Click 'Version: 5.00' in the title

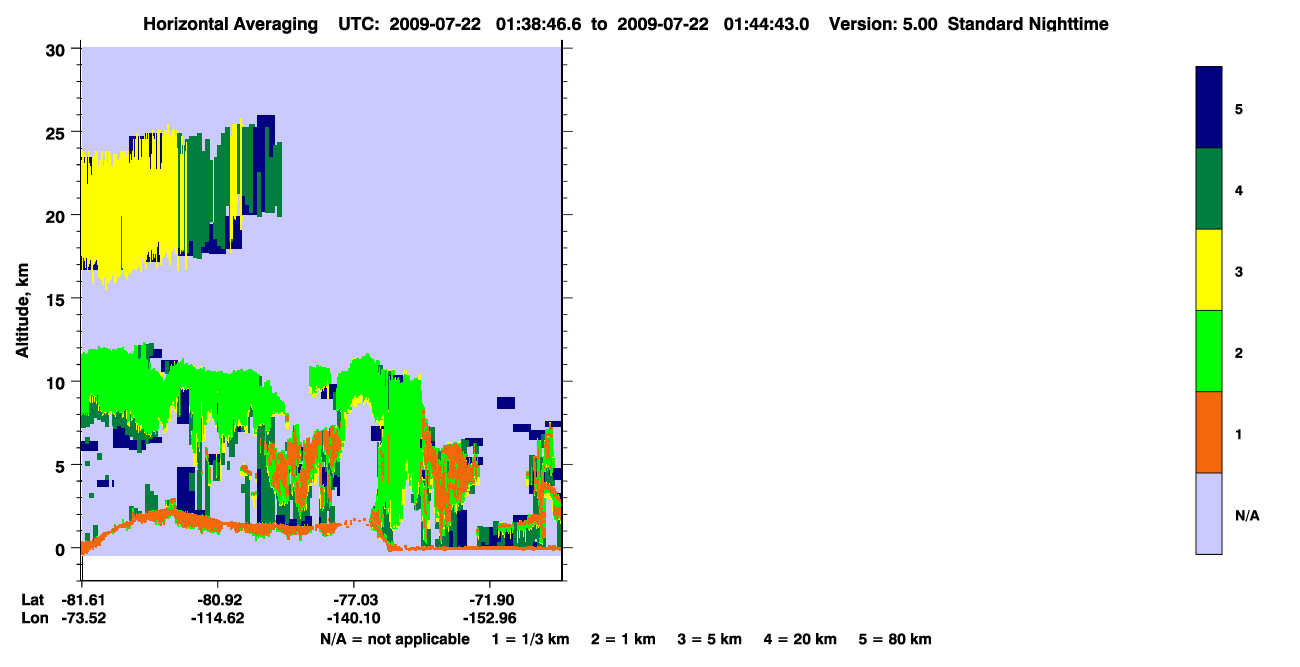[x=883, y=24]
